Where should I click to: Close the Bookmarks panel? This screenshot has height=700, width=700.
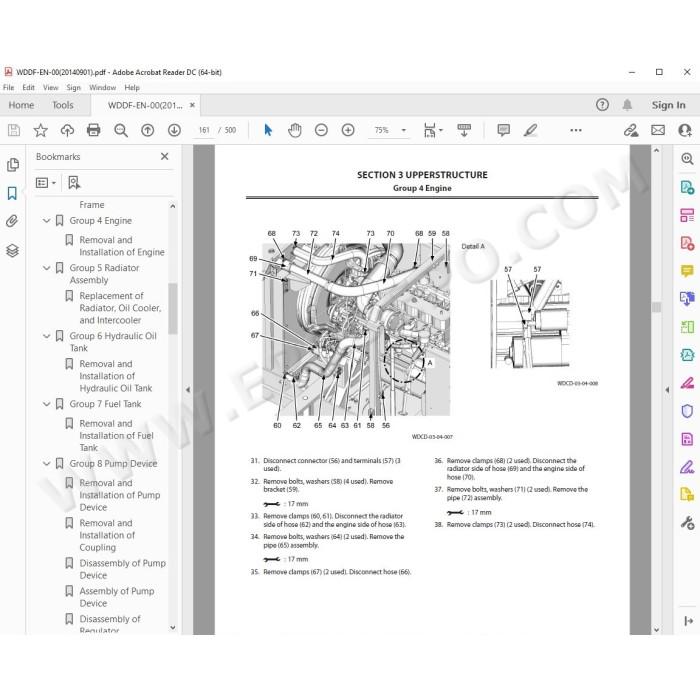coord(165,156)
